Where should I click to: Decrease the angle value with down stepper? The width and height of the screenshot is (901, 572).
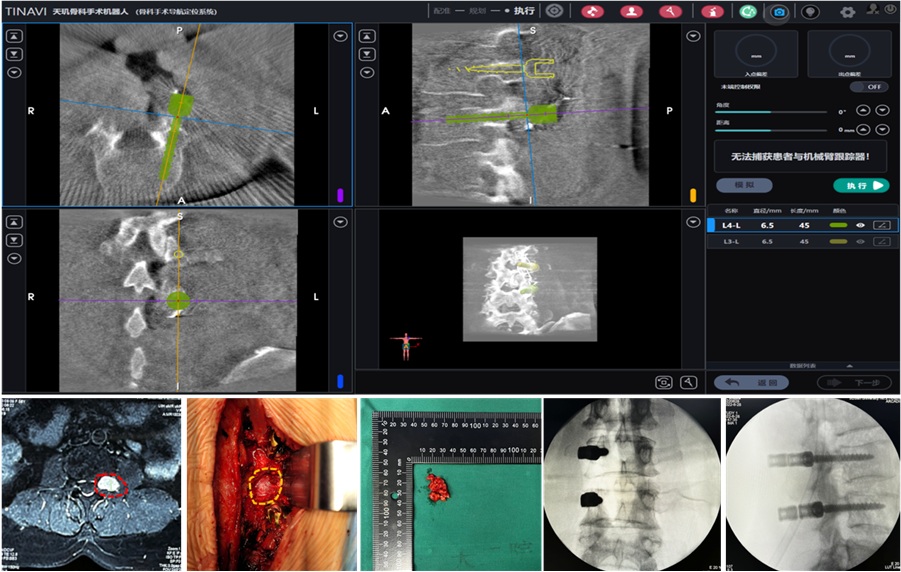pos(882,110)
